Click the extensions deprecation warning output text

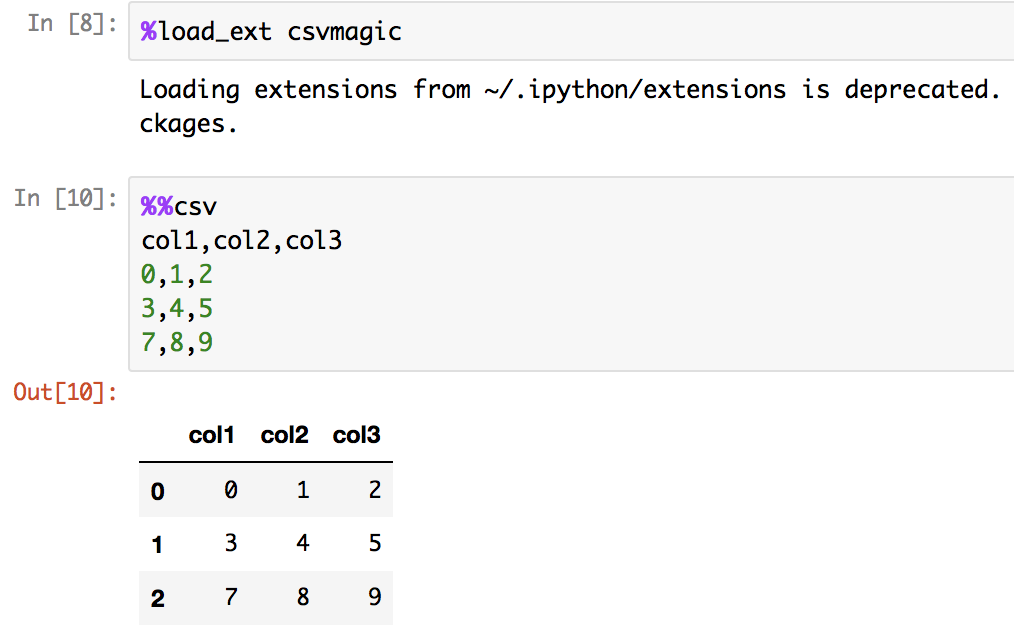coord(569,90)
